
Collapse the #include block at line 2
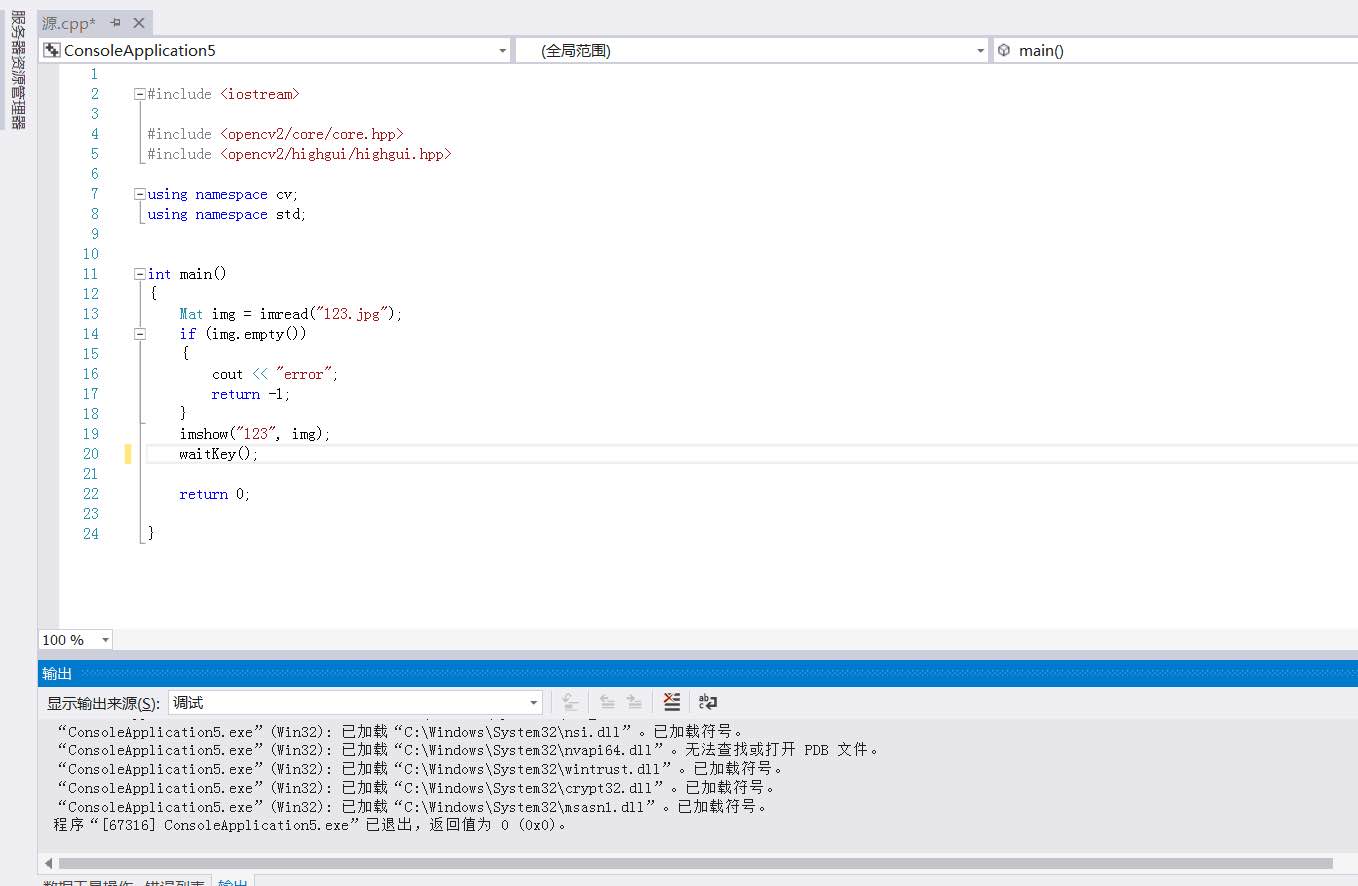(x=140, y=94)
